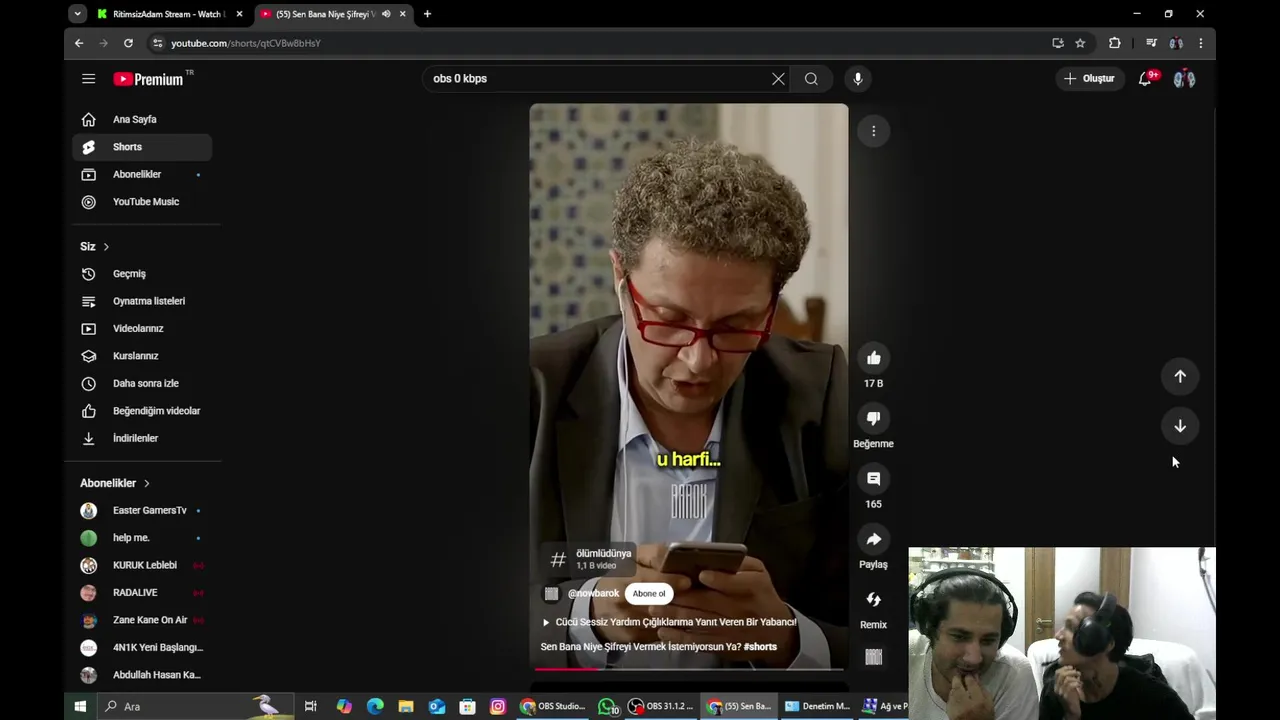Screen dimensions: 1280x720
Task: Open YouTube Music from the sidebar
Action: (x=142, y=202)
